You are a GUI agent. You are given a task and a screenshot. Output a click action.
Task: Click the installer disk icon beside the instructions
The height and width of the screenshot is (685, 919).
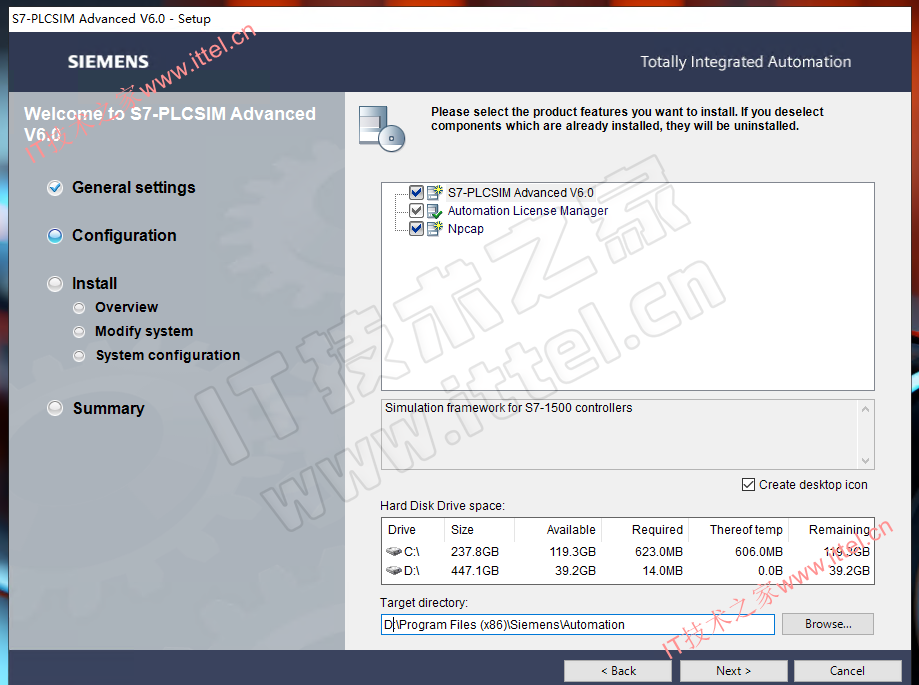click(381, 128)
